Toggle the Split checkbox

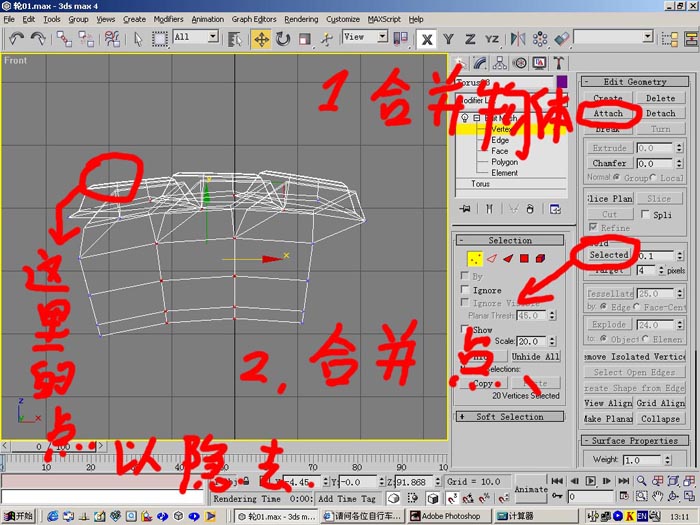tap(645, 214)
